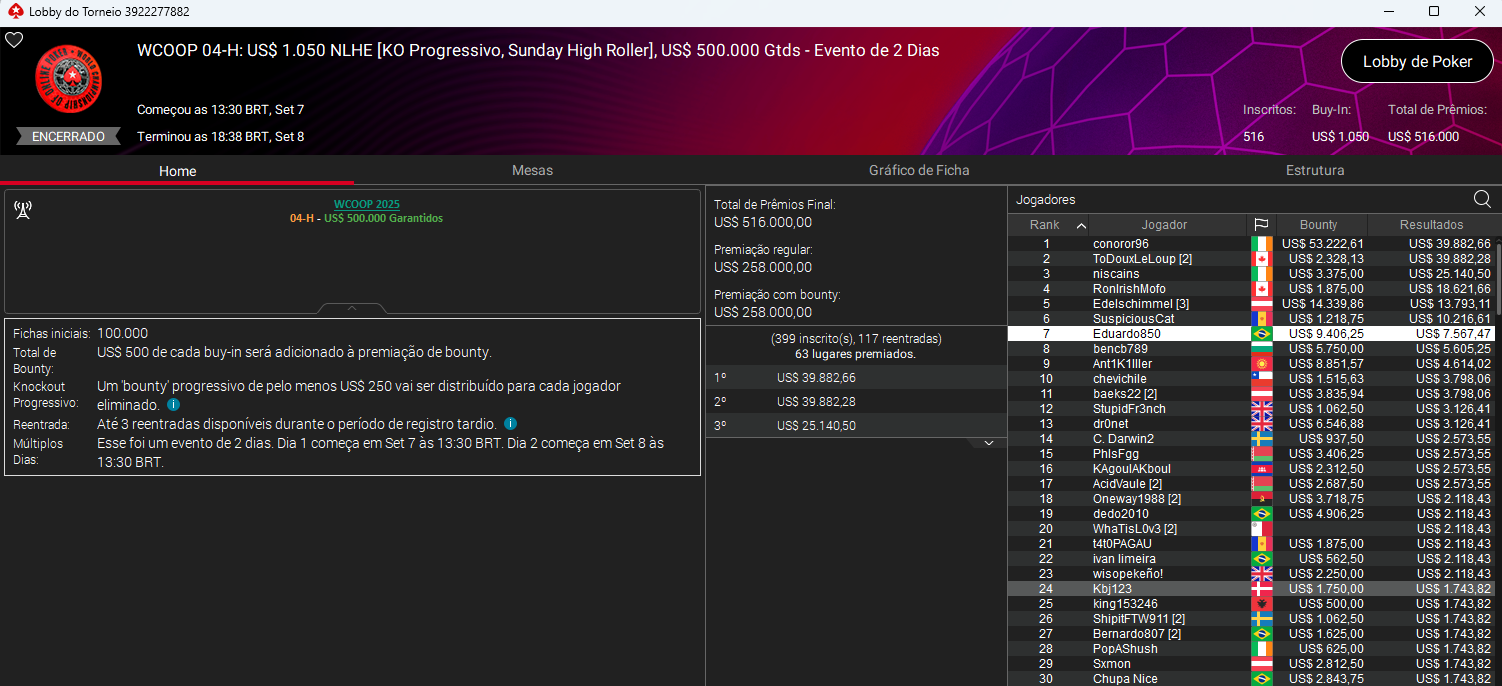Viewport: 1502px width, 686px height.
Task: Select player dr0net in list
Action: pos(1250,424)
